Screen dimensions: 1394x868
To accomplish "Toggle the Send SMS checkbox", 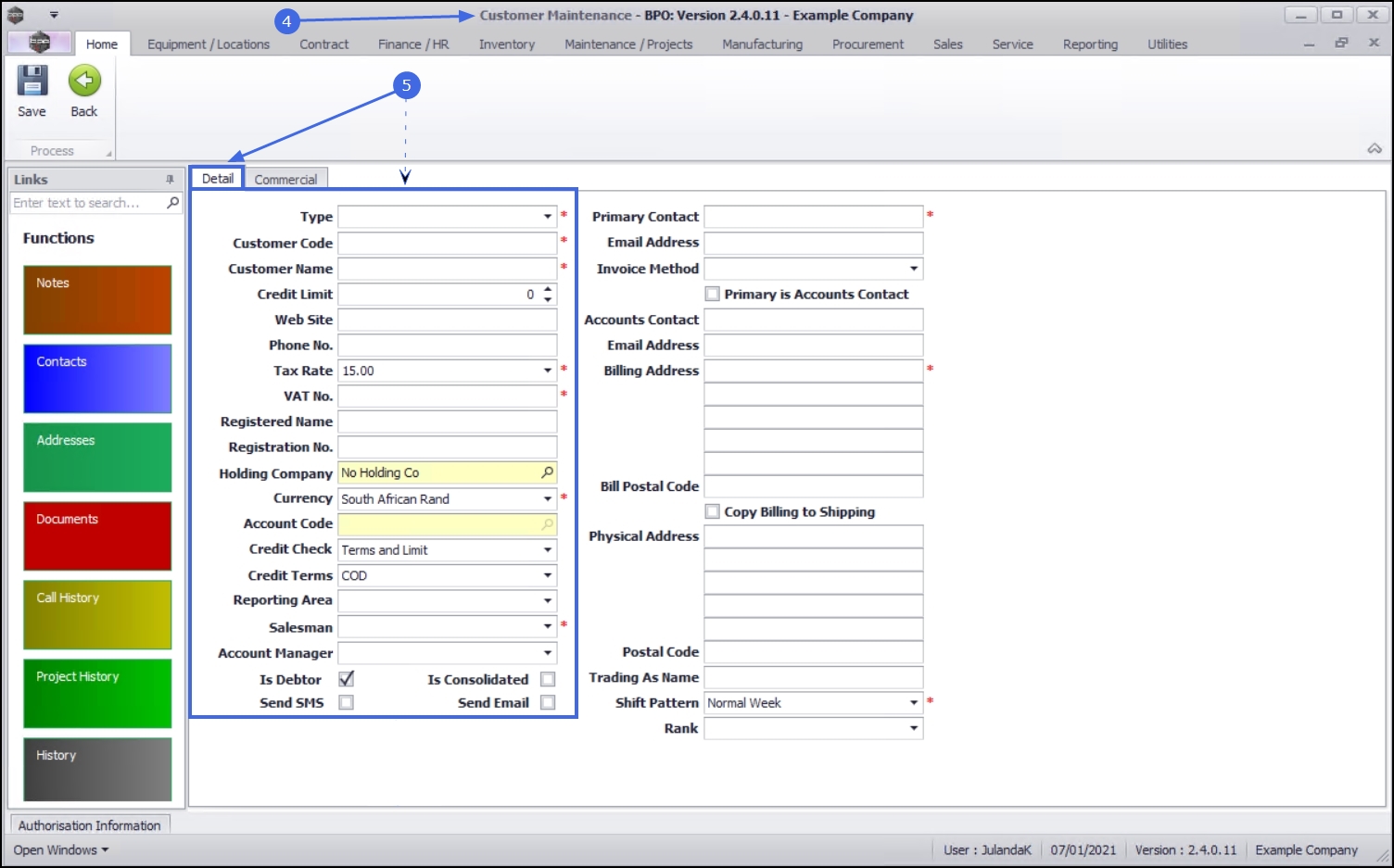I will [347, 702].
